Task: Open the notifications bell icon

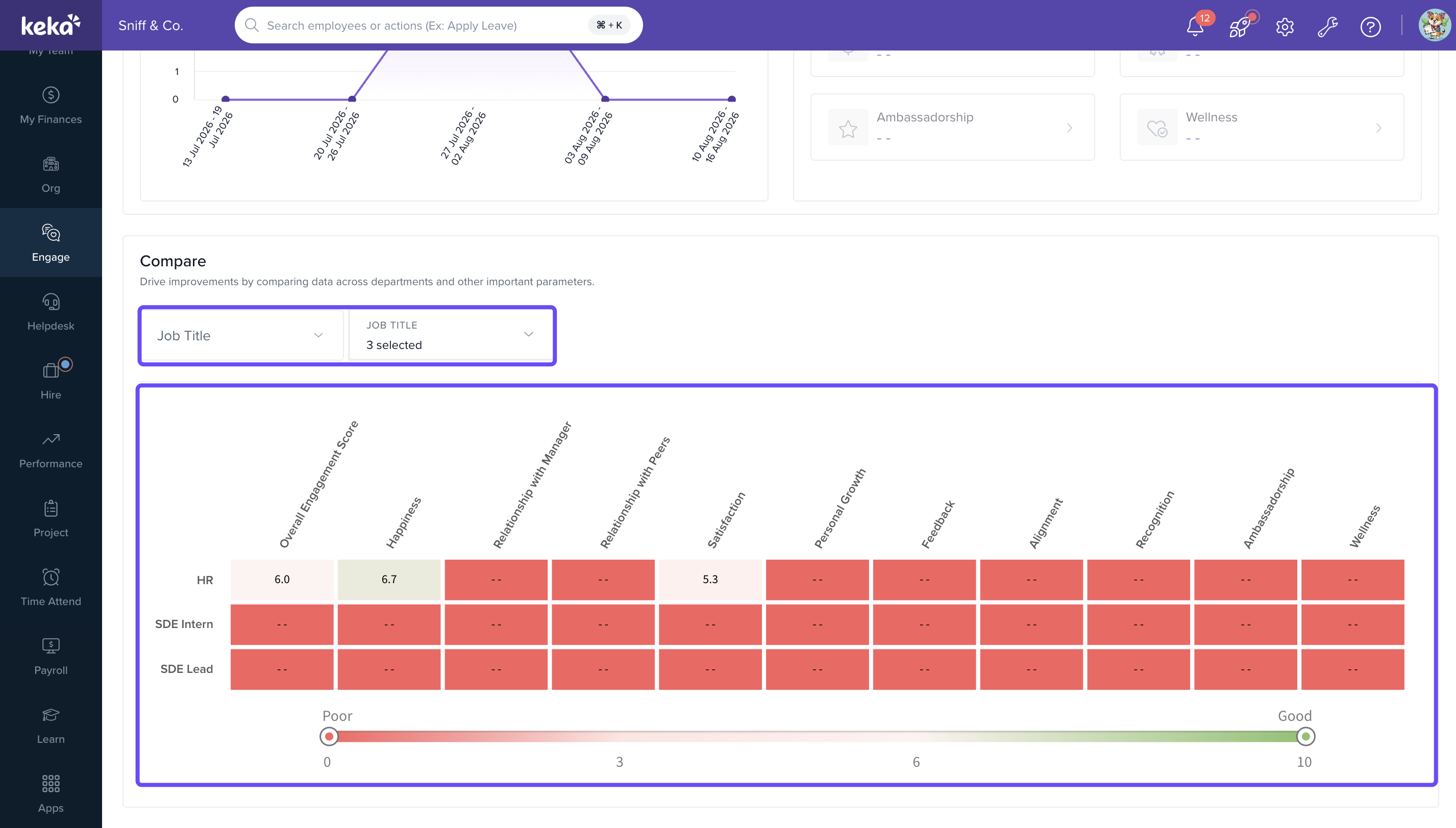Action: [x=1195, y=26]
